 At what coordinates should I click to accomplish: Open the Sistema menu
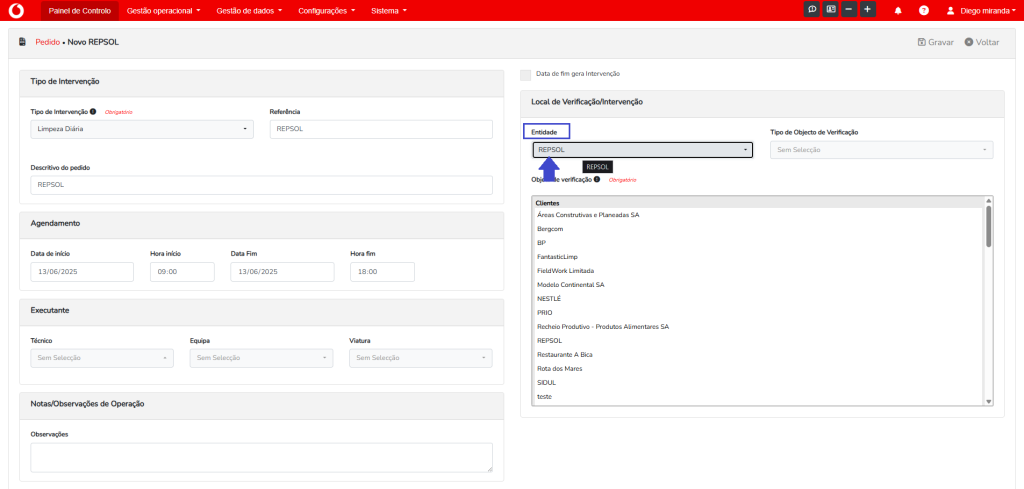tap(389, 10)
